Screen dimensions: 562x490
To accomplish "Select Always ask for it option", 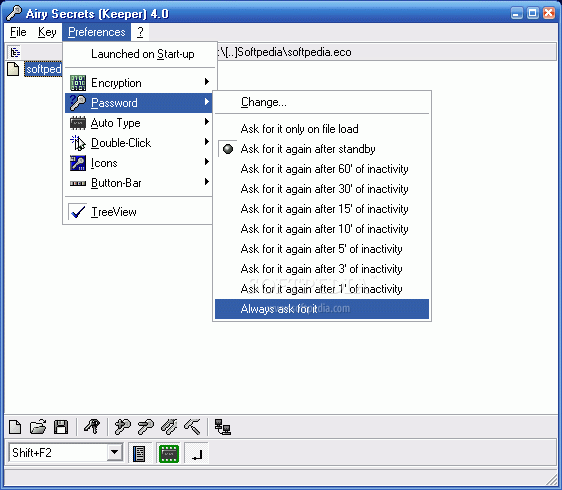I will coord(322,309).
